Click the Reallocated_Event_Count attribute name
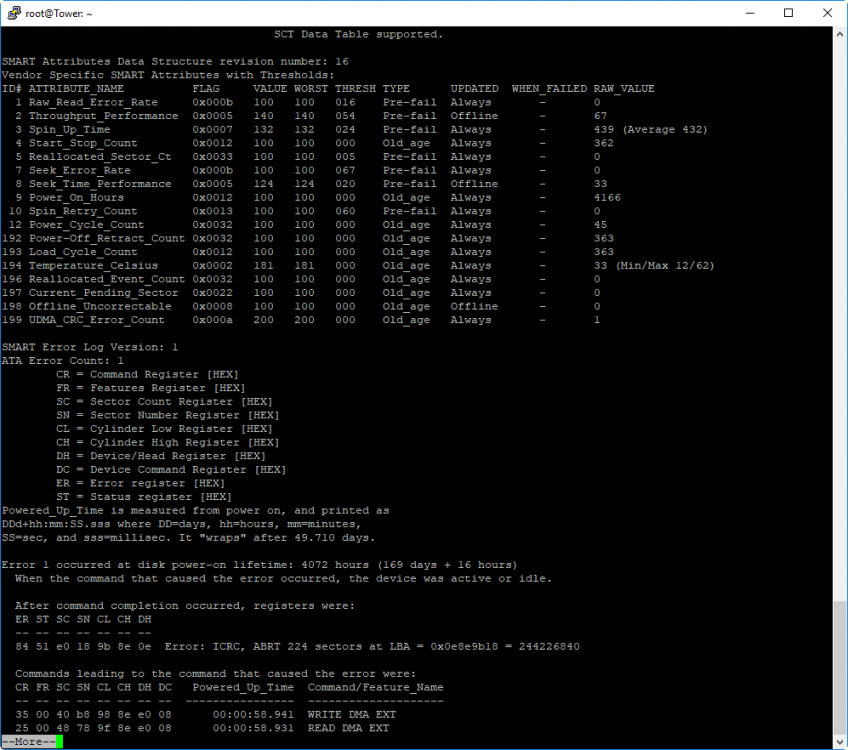848x750 pixels. click(x=107, y=279)
